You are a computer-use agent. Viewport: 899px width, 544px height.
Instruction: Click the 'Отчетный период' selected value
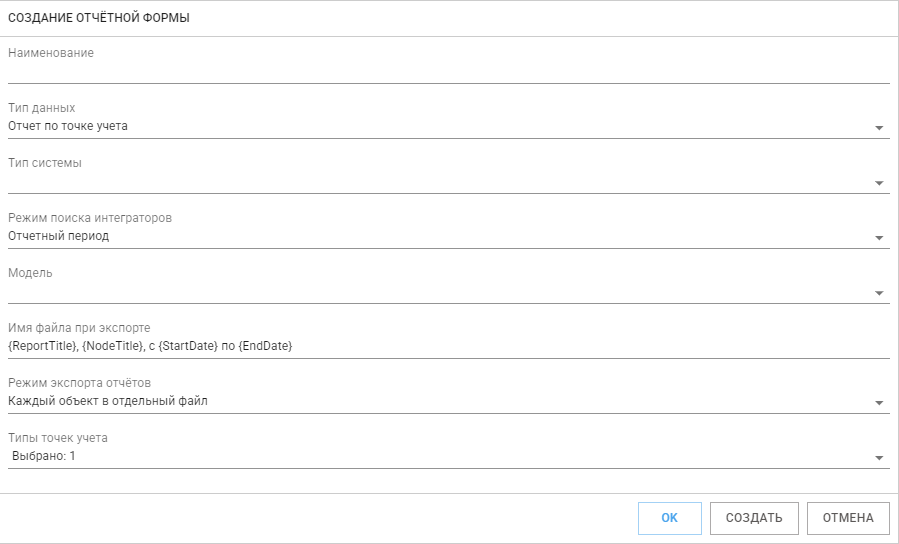pyautogui.click(x=58, y=236)
